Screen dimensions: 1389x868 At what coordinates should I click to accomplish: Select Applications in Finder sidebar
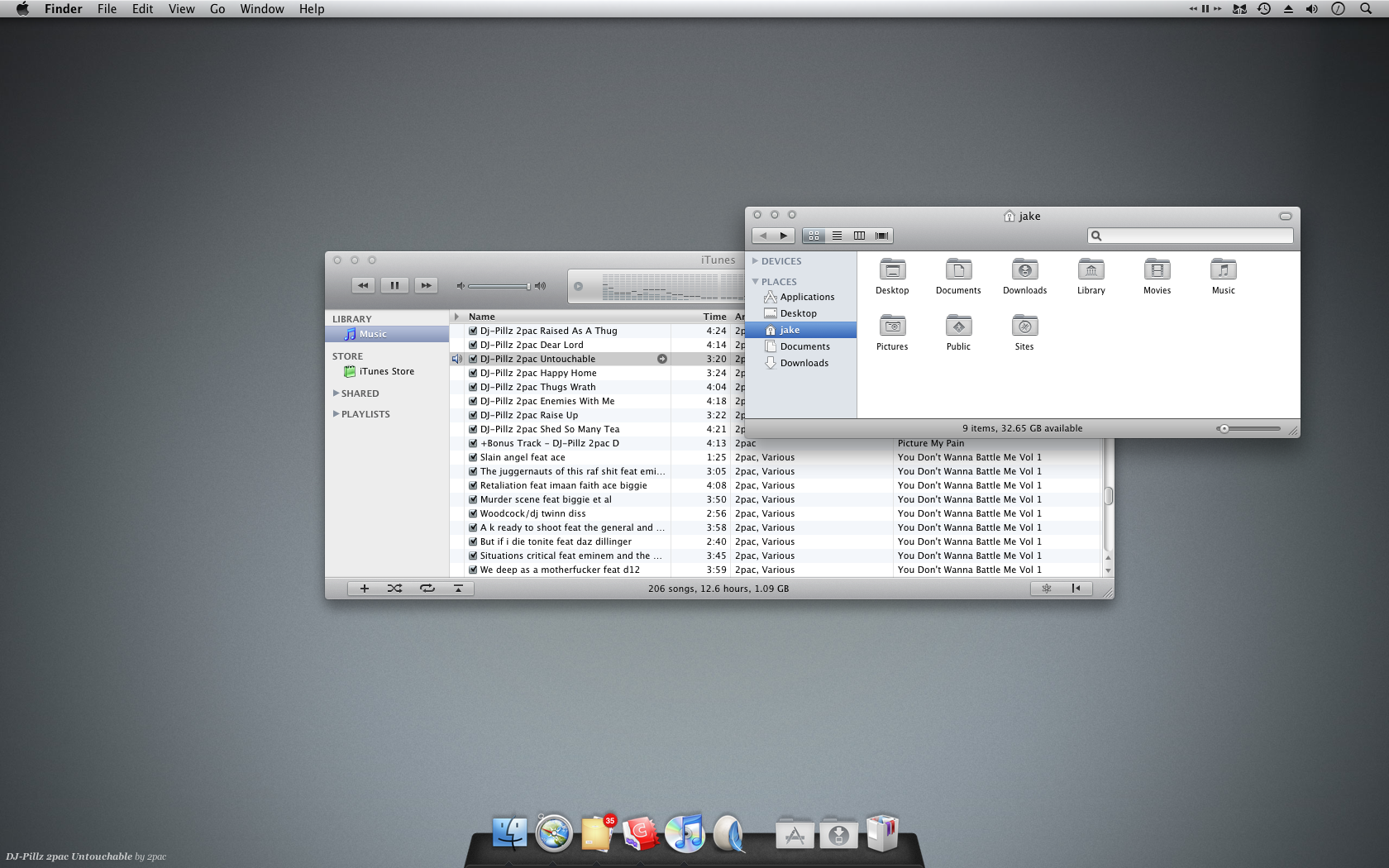tap(800, 297)
